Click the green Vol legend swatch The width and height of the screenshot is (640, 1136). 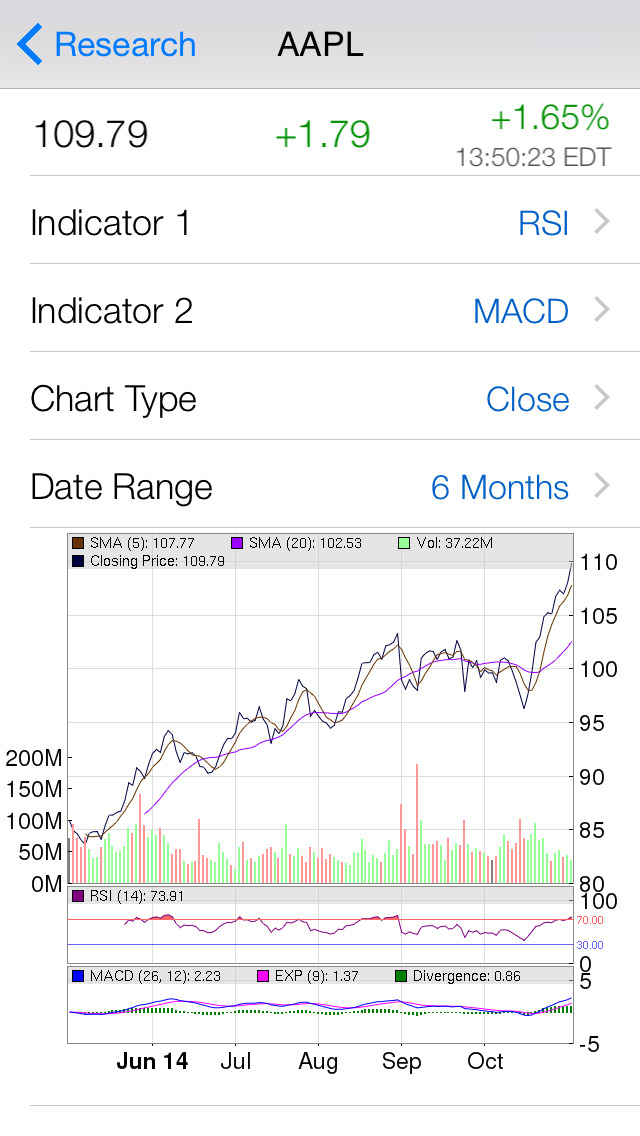coord(403,543)
